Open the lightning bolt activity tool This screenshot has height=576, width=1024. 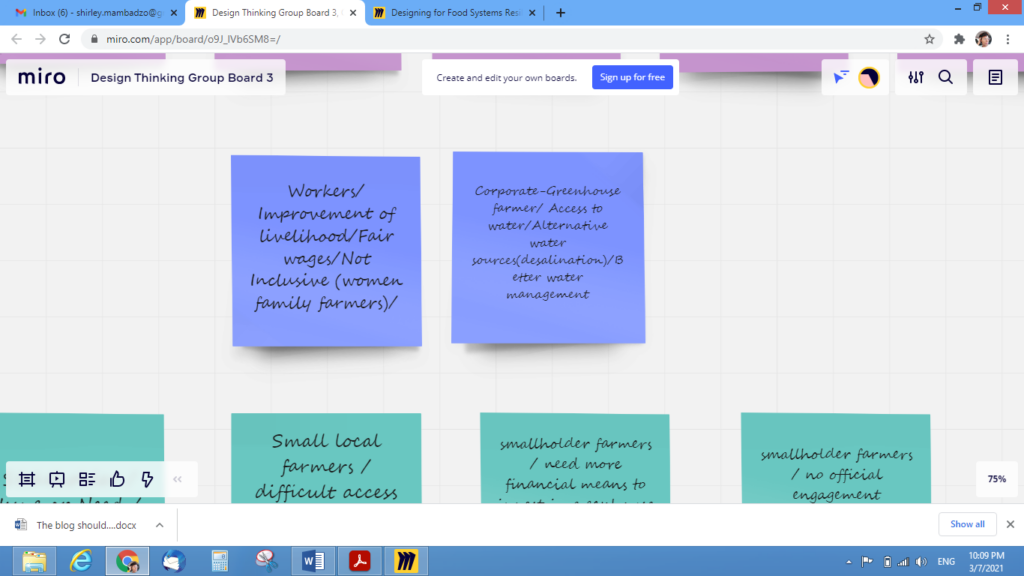point(147,479)
